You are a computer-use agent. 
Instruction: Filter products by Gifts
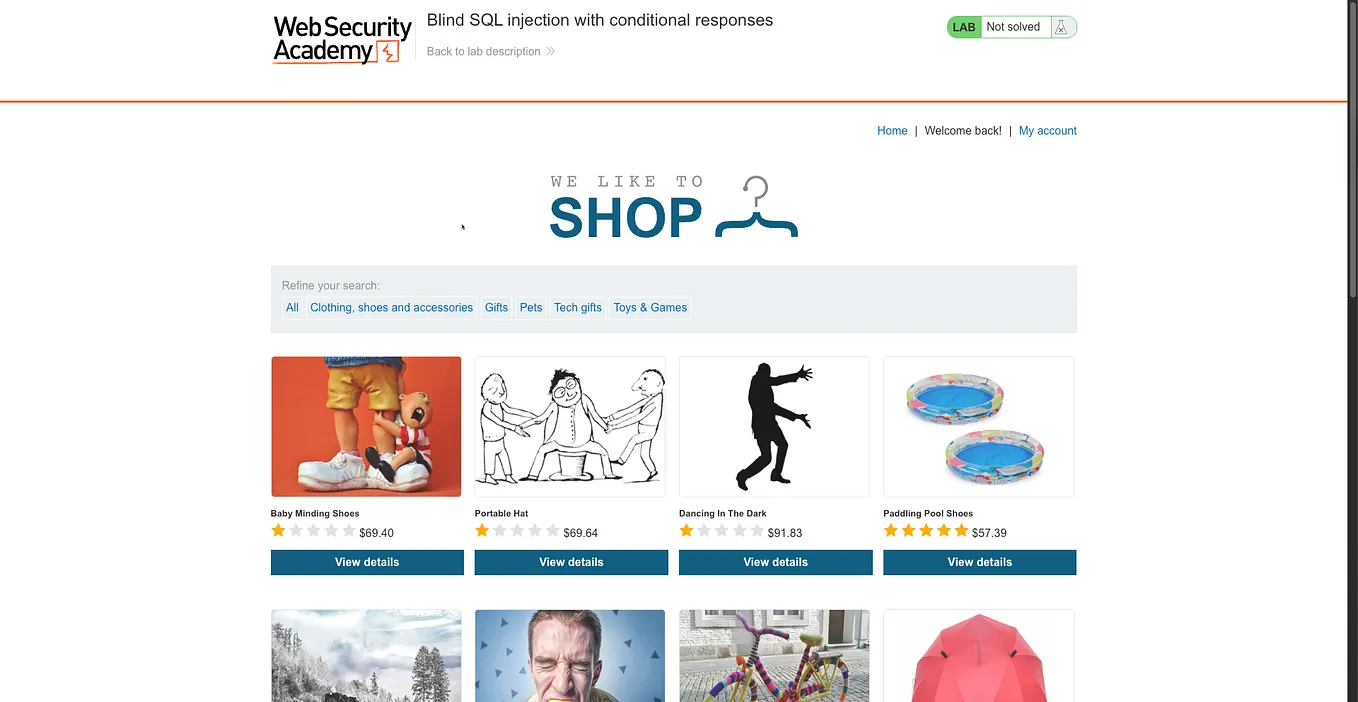tap(496, 308)
